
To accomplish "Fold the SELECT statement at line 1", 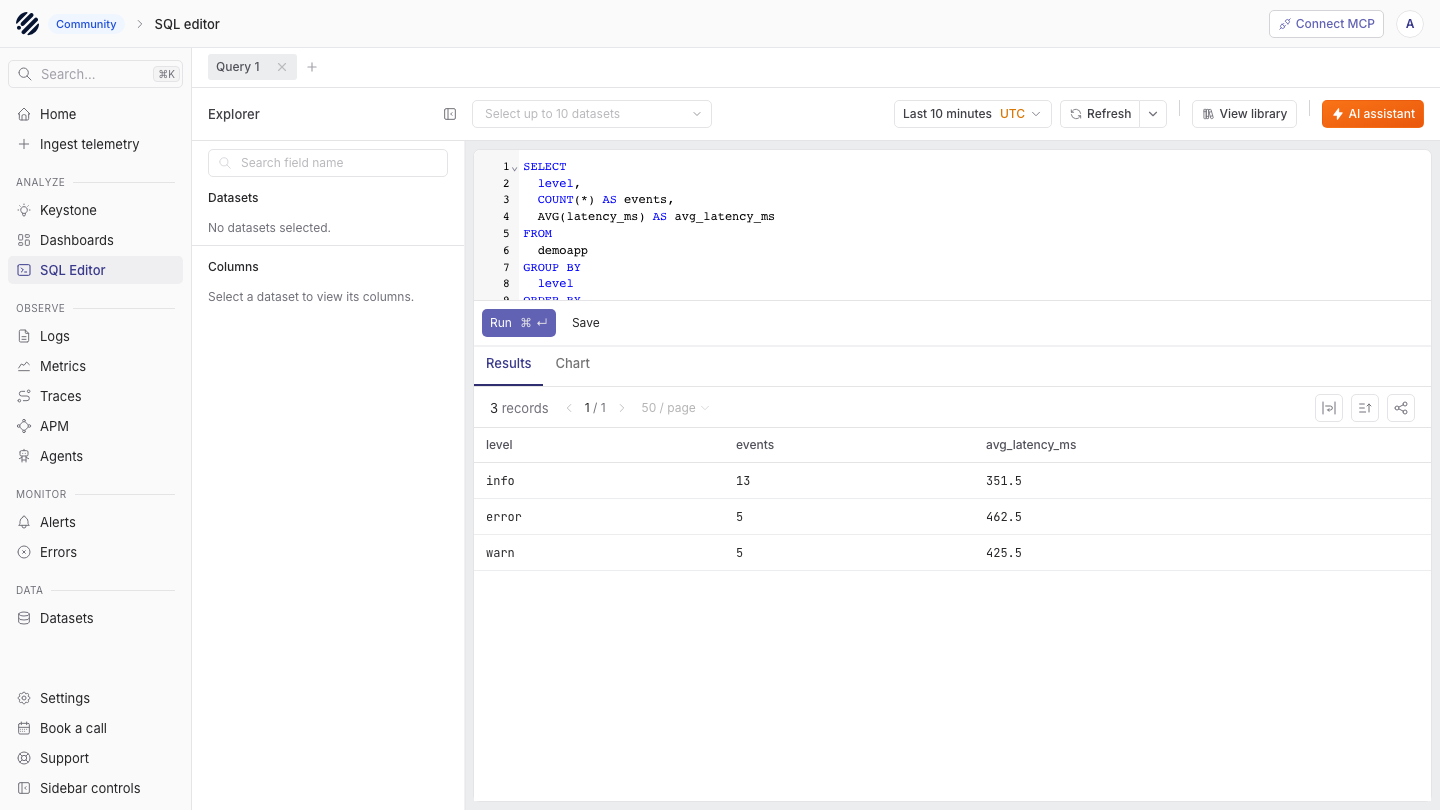I will pos(515,167).
